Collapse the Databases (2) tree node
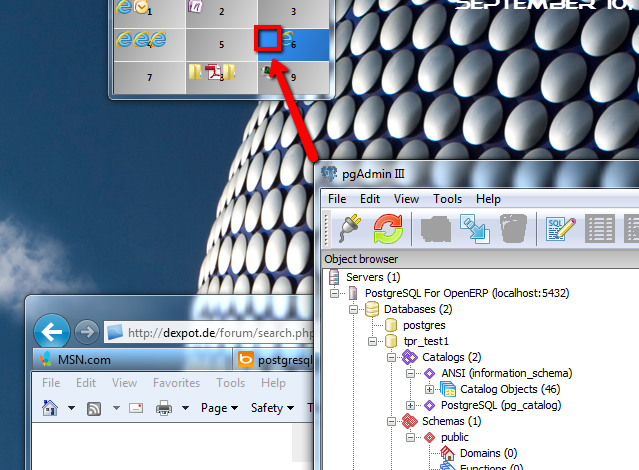The width and height of the screenshot is (639, 470). (x=354, y=309)
